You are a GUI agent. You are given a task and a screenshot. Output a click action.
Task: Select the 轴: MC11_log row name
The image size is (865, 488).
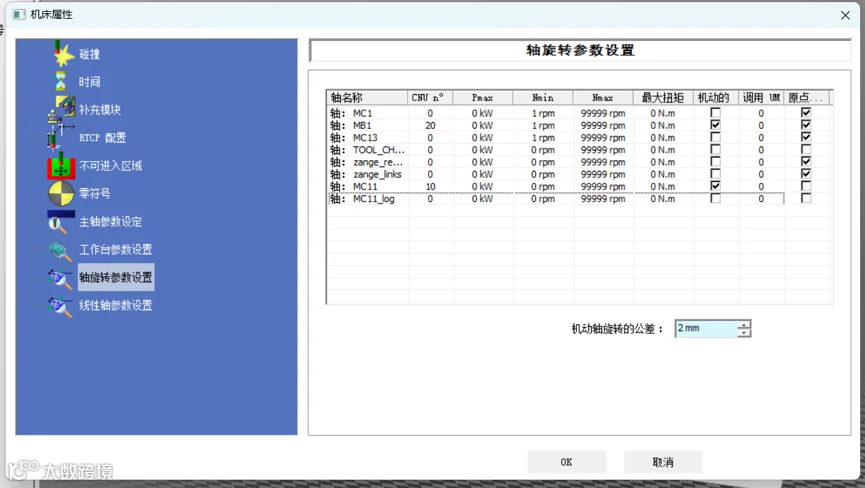[x=362, y=199]
